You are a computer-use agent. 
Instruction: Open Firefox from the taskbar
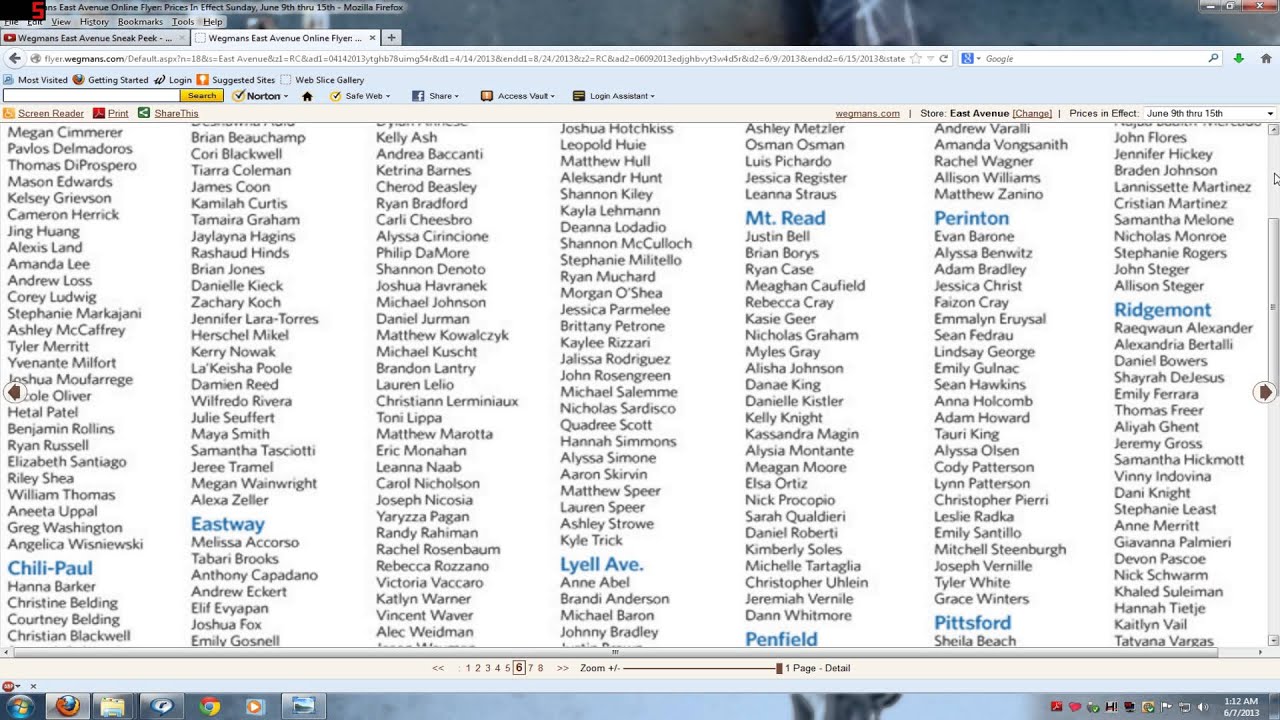67,706
